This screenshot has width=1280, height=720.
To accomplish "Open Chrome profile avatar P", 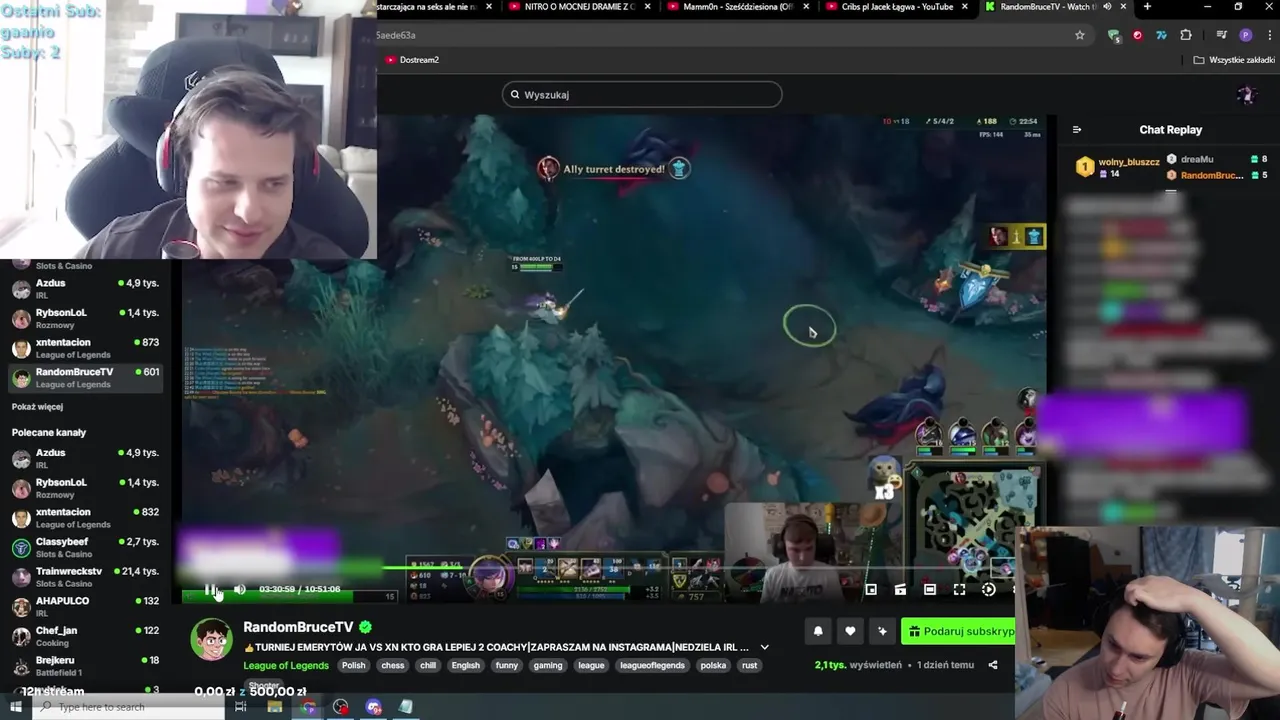I will [1245, 35].
